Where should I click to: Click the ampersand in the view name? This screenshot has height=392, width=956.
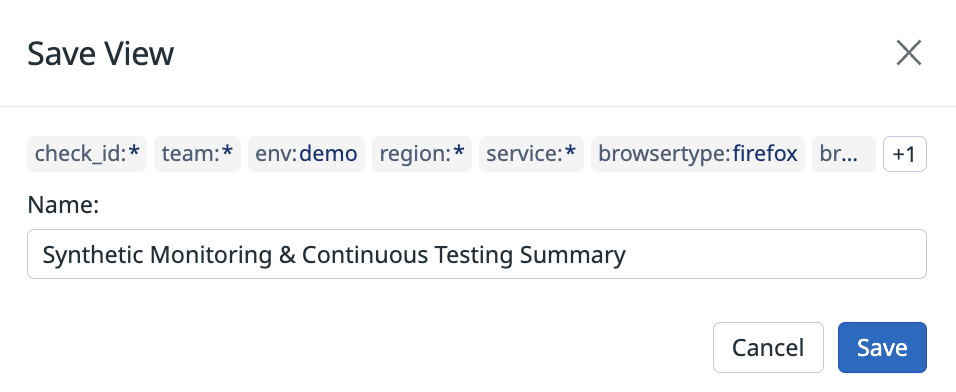click(287, 255)
